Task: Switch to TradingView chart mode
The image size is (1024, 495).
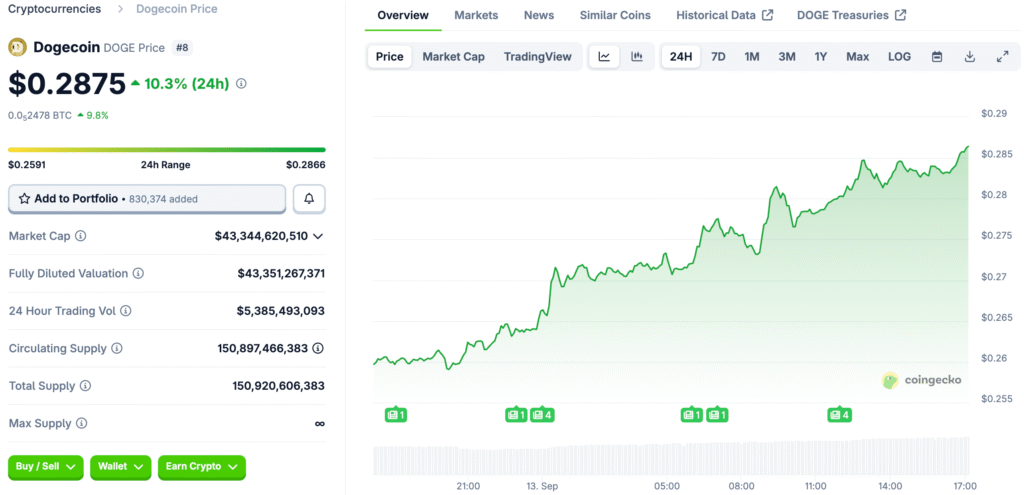Action: [537, 57]
